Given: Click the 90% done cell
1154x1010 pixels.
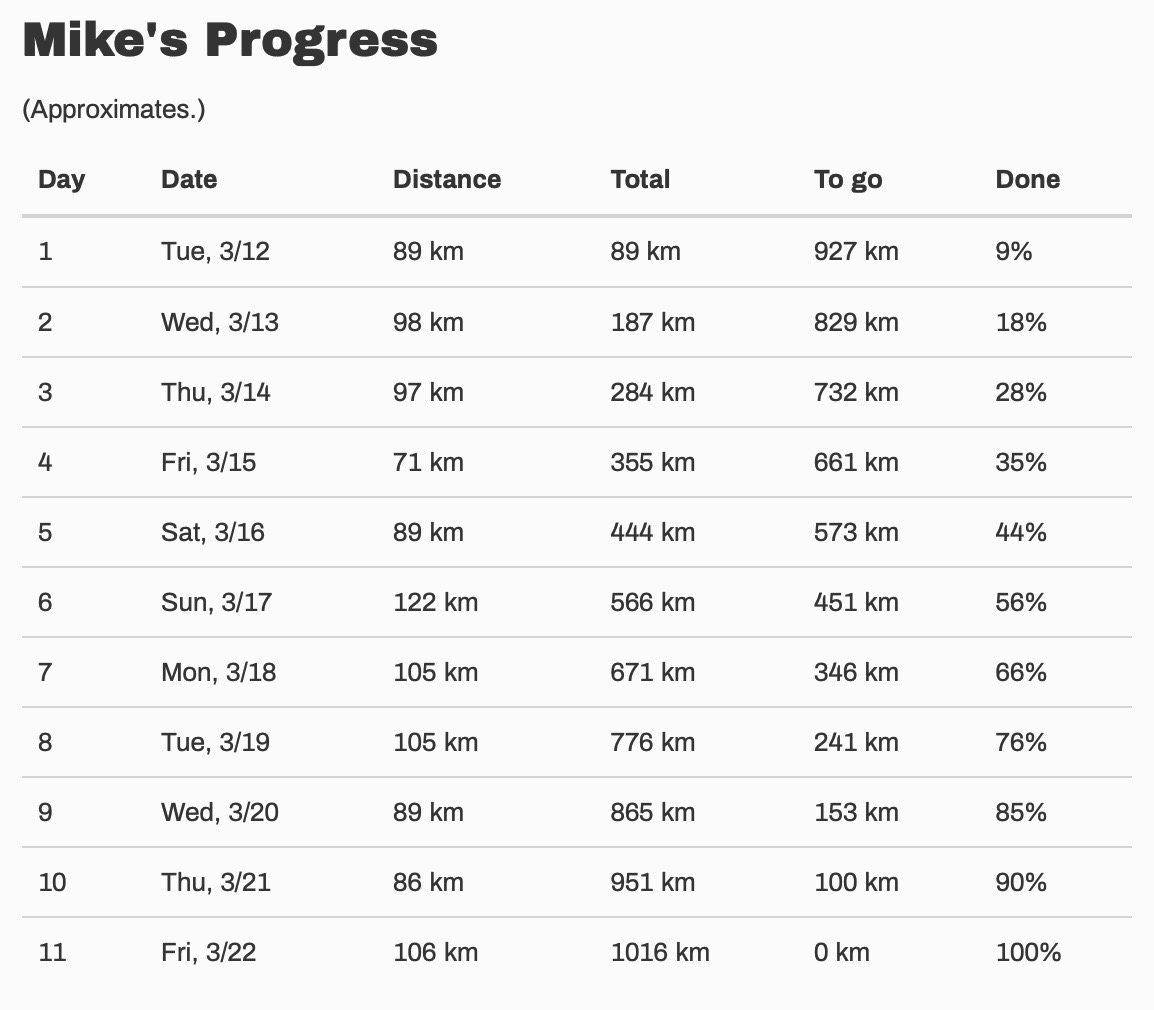Looking at the screenshot, I should coord(1021,882).
